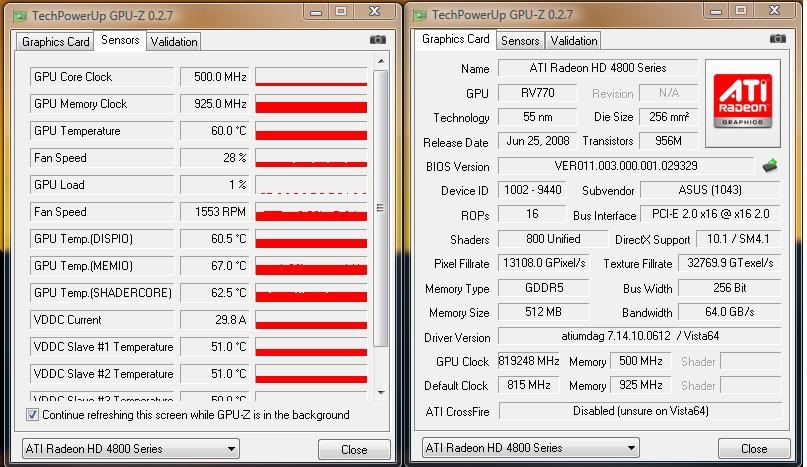Screen dimensions: 807x467
Task: Click the sensor list vertical scrollbar thumb
Action: pos(380,208)
